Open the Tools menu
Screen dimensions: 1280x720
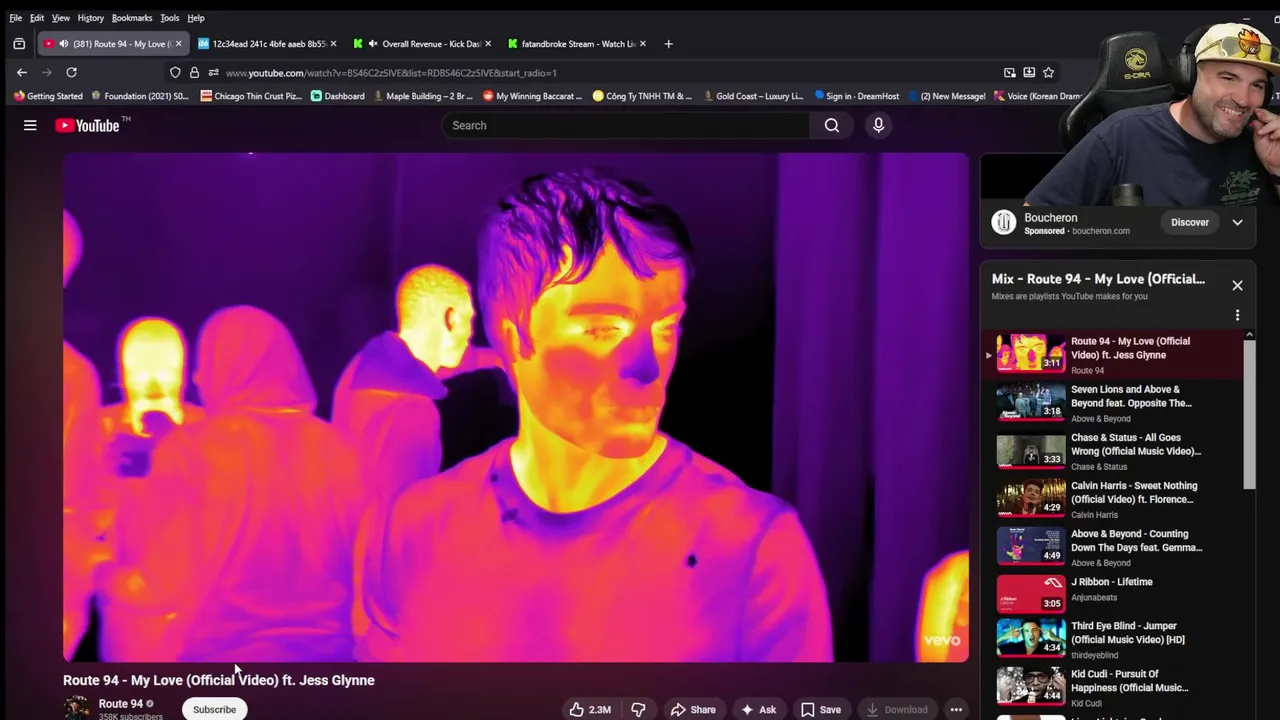(170, 18)
